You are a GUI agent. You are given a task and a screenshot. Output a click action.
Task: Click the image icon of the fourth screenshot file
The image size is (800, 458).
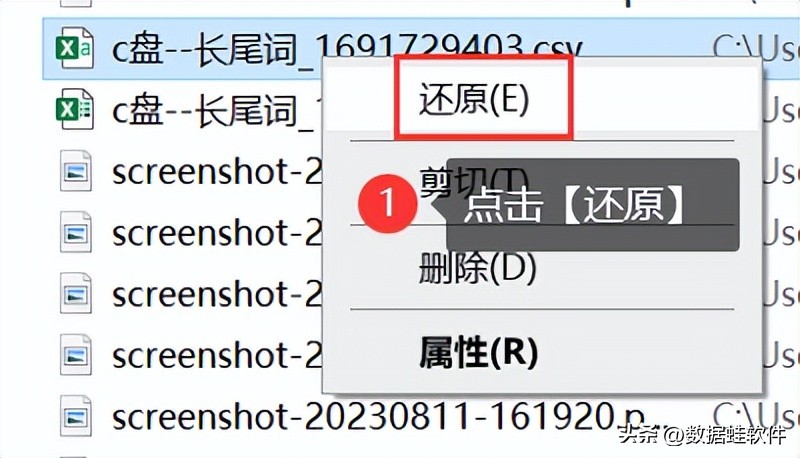click(76, 354)
